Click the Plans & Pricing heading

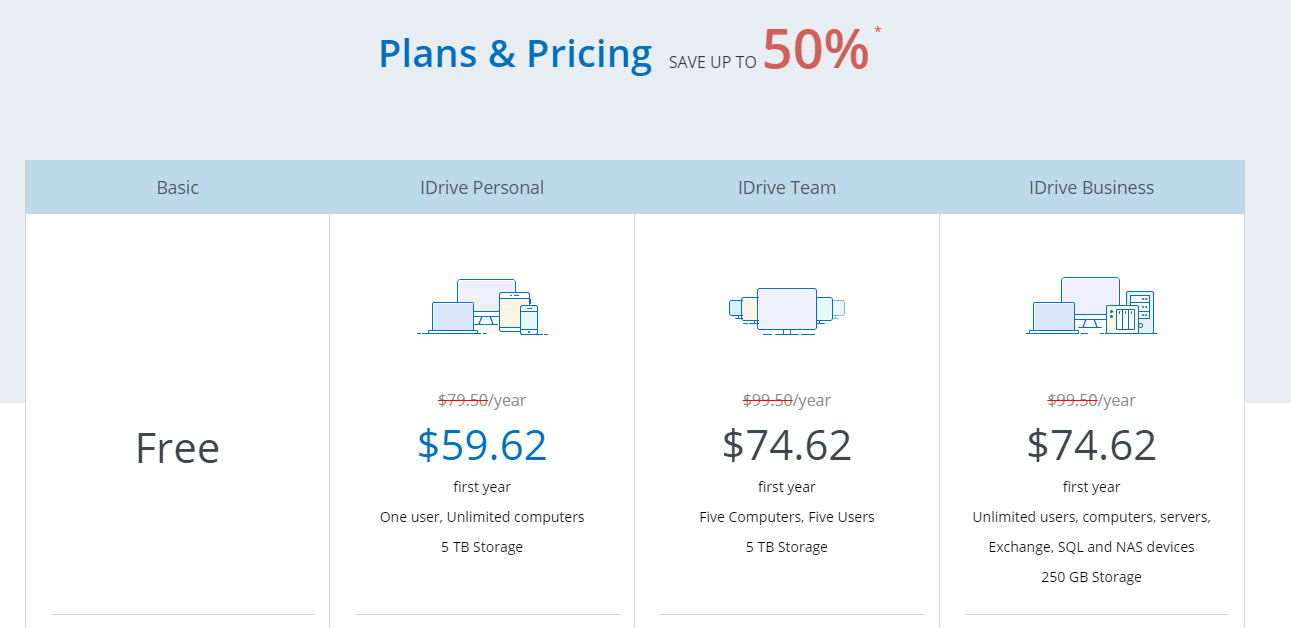pos(515,53)
